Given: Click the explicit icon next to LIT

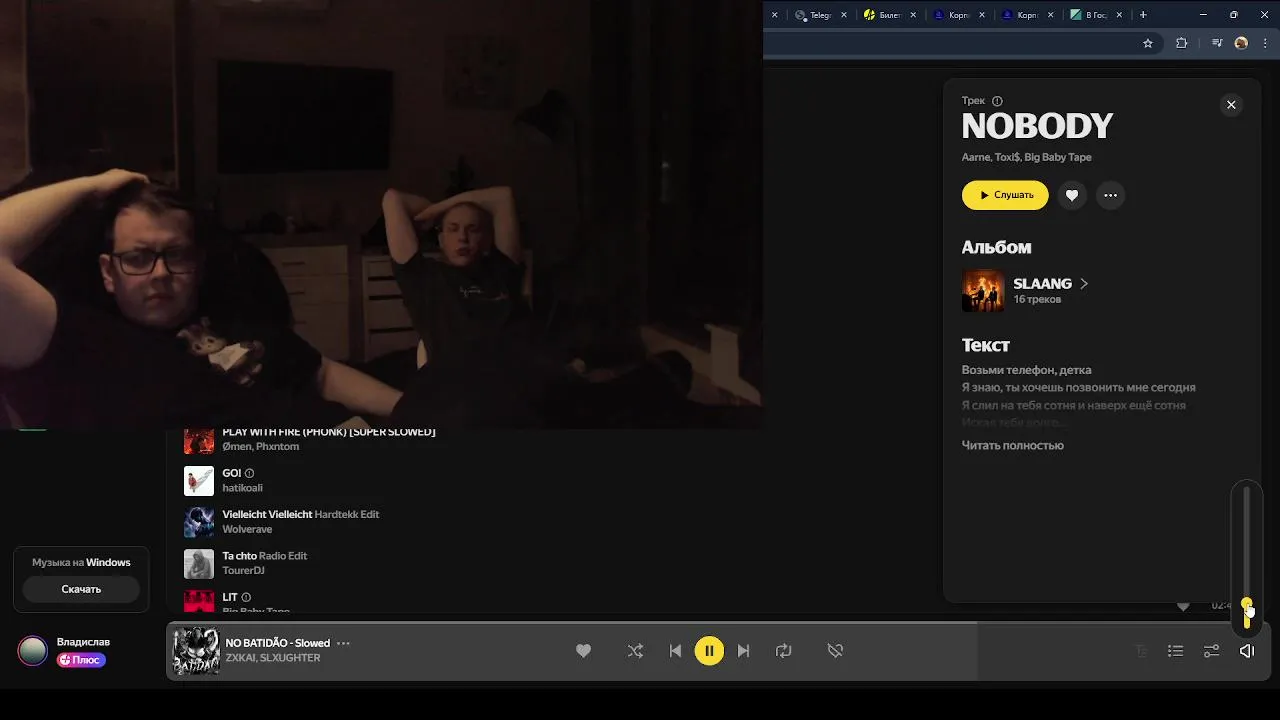Looking at the screenshot, I should click(246, 597).
